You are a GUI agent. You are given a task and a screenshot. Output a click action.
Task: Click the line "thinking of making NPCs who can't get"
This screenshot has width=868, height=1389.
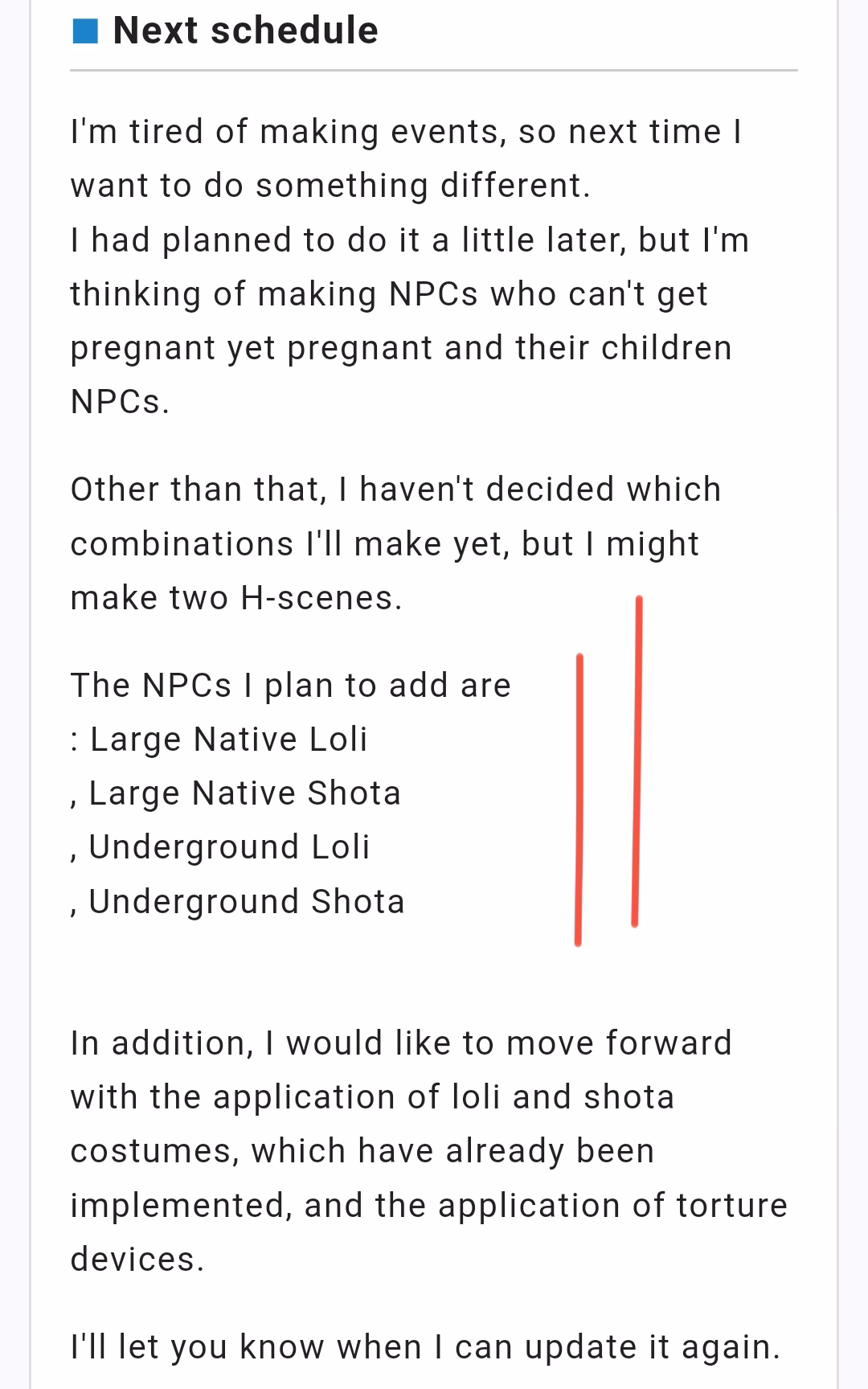pyautogui.click(x=389, y=294)
